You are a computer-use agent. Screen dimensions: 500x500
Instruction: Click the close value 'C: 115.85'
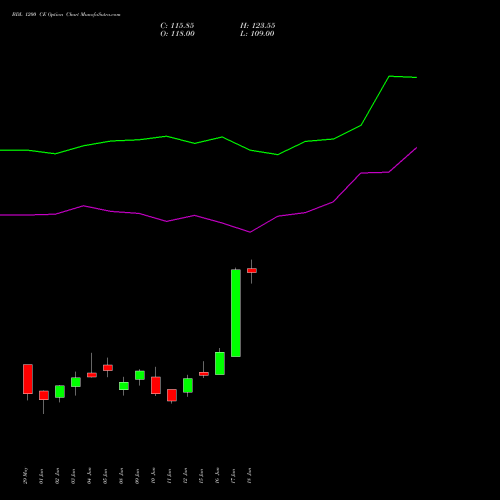(x=177, y=26)
